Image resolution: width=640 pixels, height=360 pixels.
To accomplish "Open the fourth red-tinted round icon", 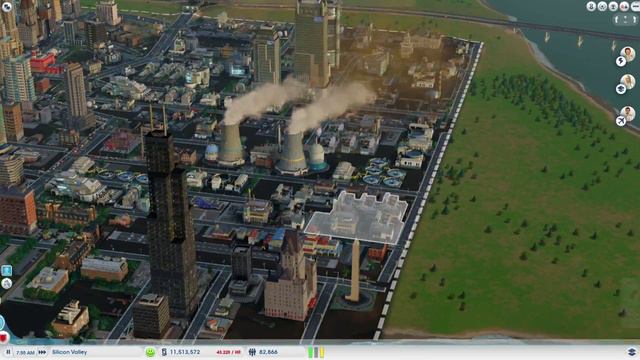I will (x=624, y=6).
